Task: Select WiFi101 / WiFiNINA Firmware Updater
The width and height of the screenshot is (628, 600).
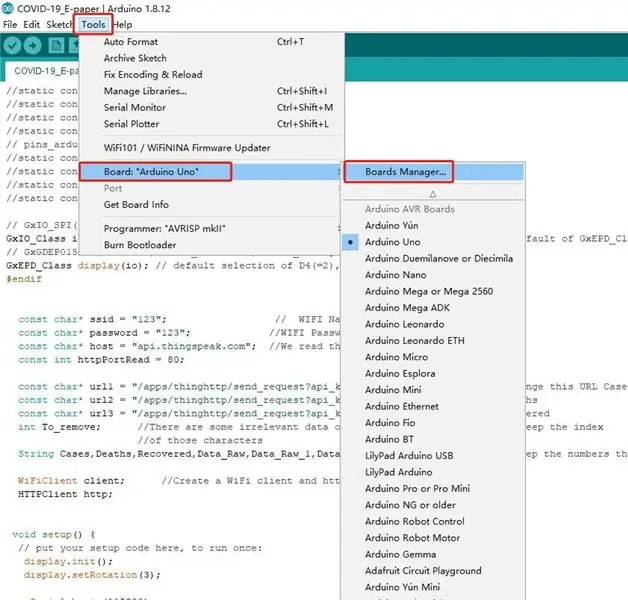Action: tap(211, 148)
